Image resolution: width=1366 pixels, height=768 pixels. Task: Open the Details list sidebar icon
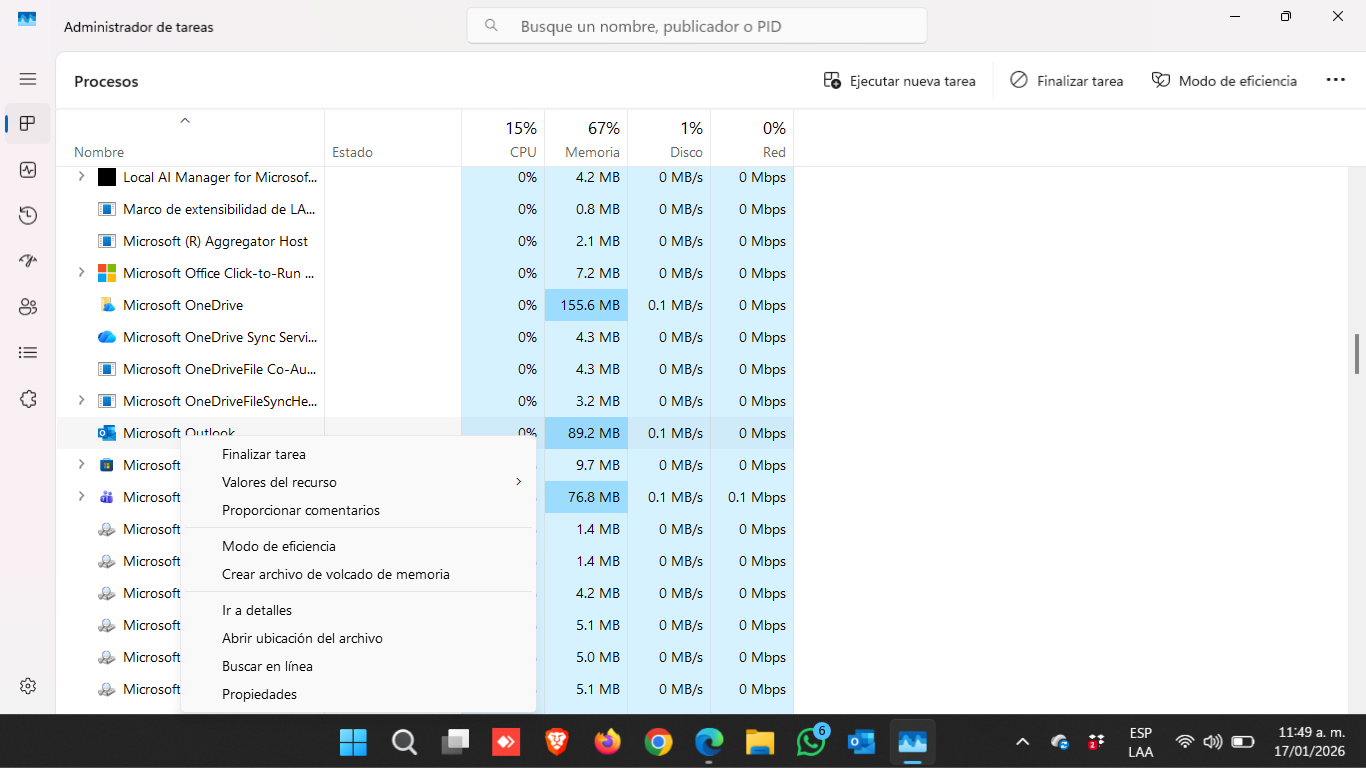click(28, 352)
